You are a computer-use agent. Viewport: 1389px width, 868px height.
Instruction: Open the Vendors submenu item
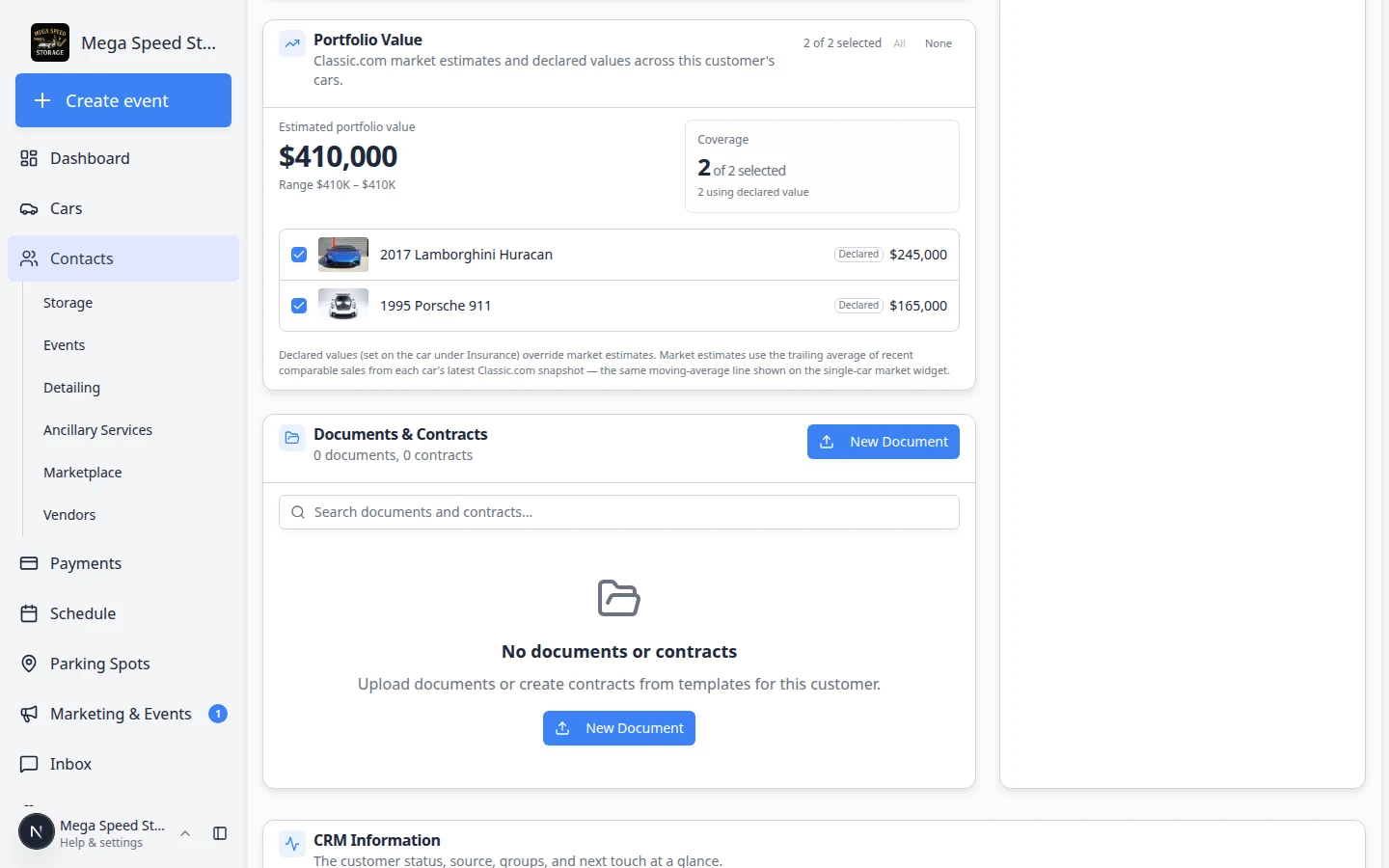tap(69, 515)
